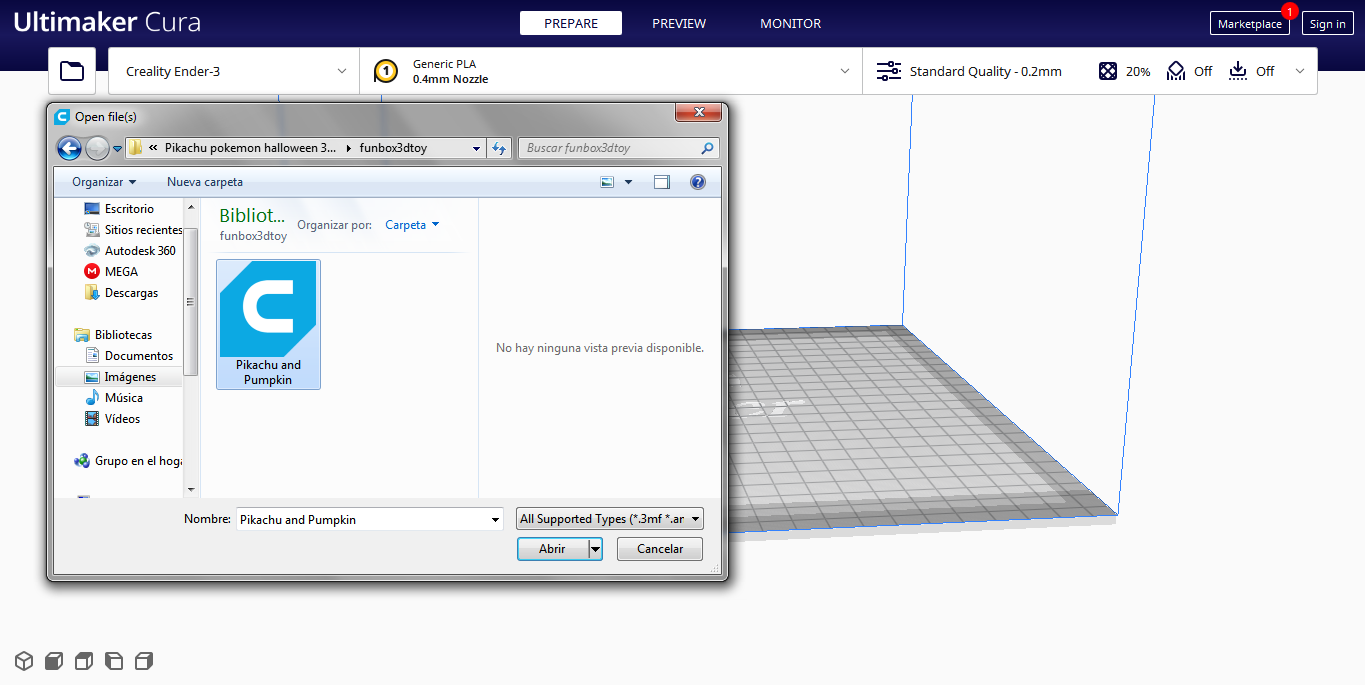Open the file type filter dropdown
1365x685 pixels.
610,519
